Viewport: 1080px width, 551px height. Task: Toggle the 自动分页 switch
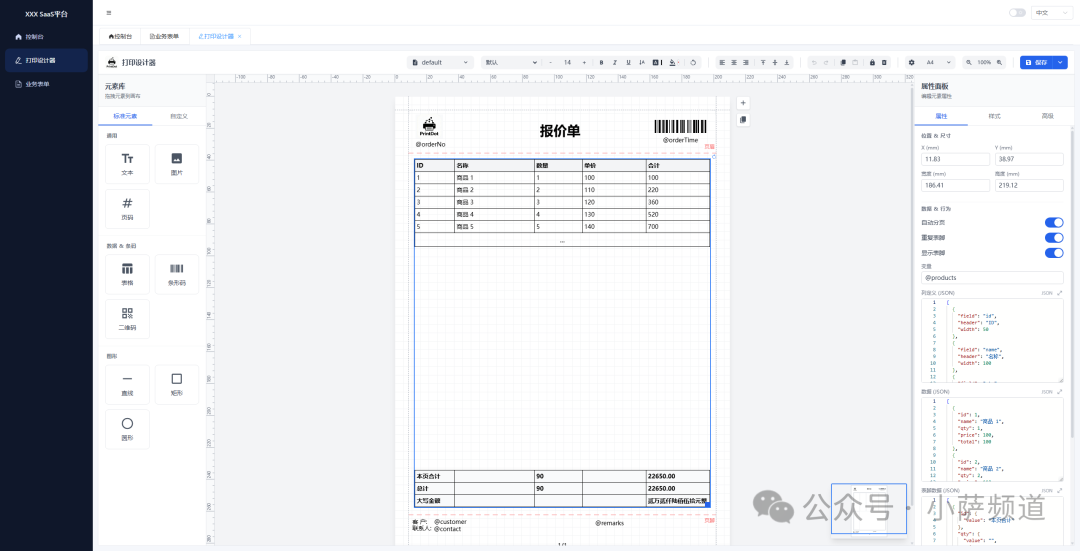(1054, 222)
